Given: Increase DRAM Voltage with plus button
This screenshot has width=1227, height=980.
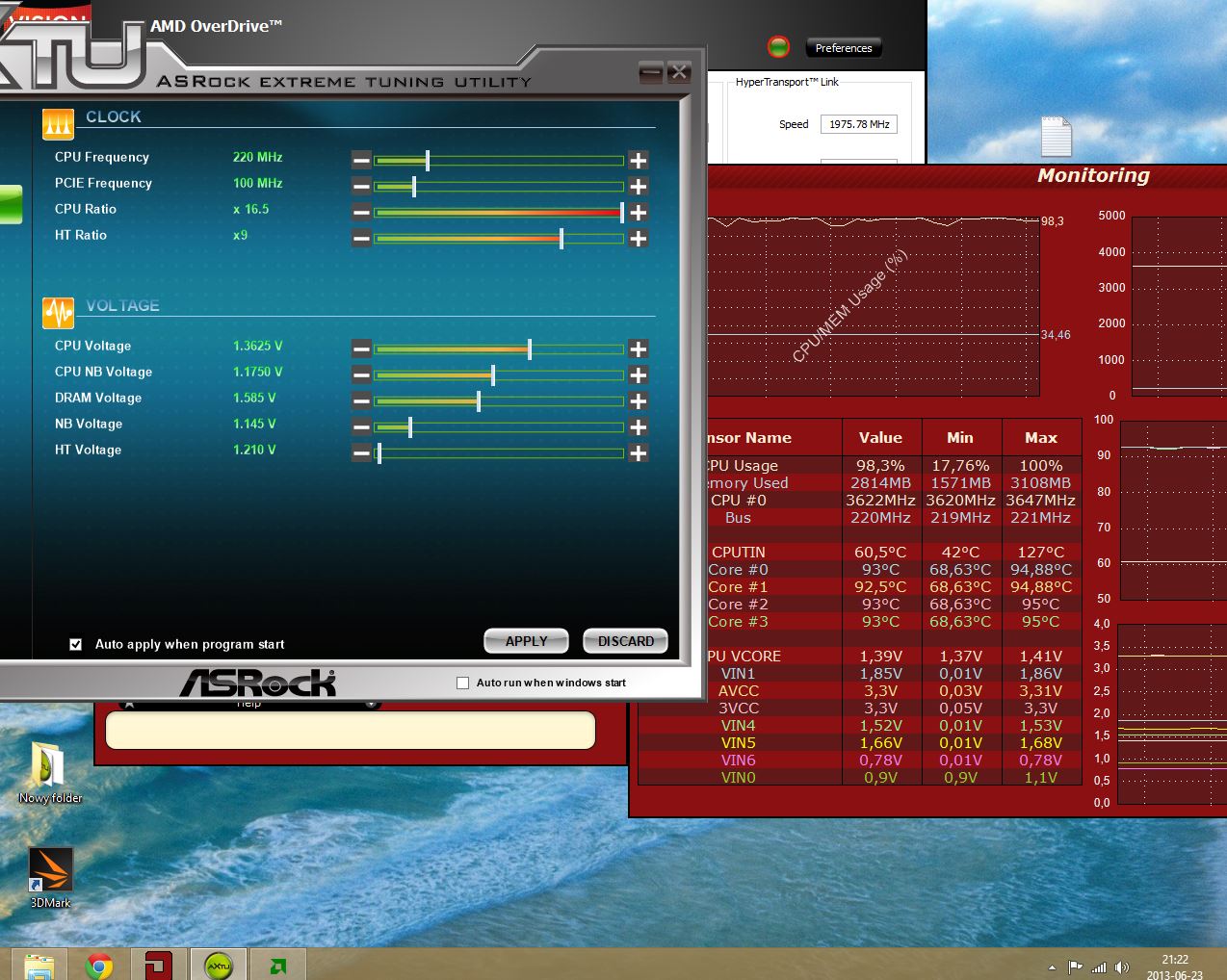Looking at the screenshot, I should tap(638, 400).
